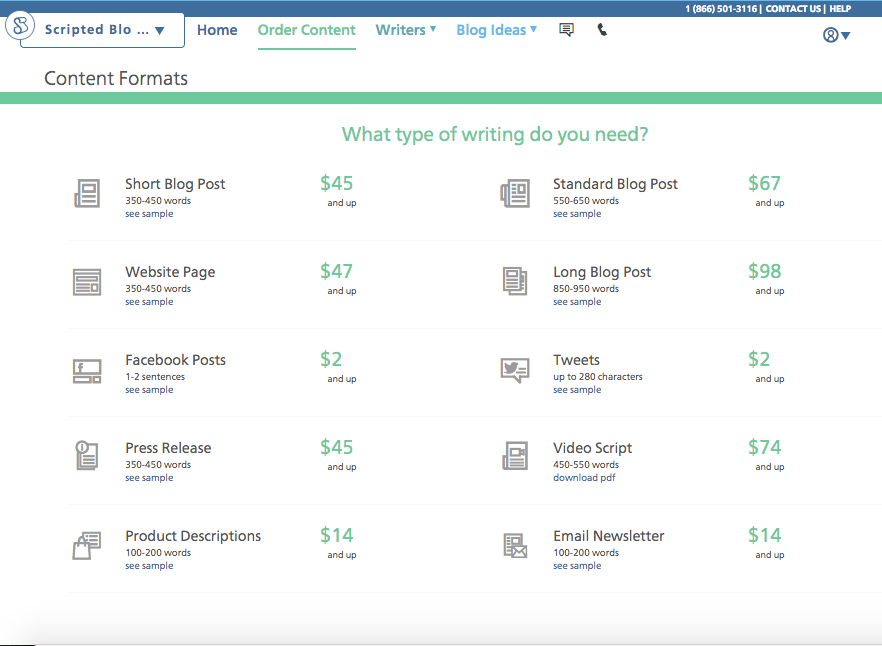This screenshot has height=646, width=882.
Task: View sample for Facebook Posts
Action: tap(149, 389)
